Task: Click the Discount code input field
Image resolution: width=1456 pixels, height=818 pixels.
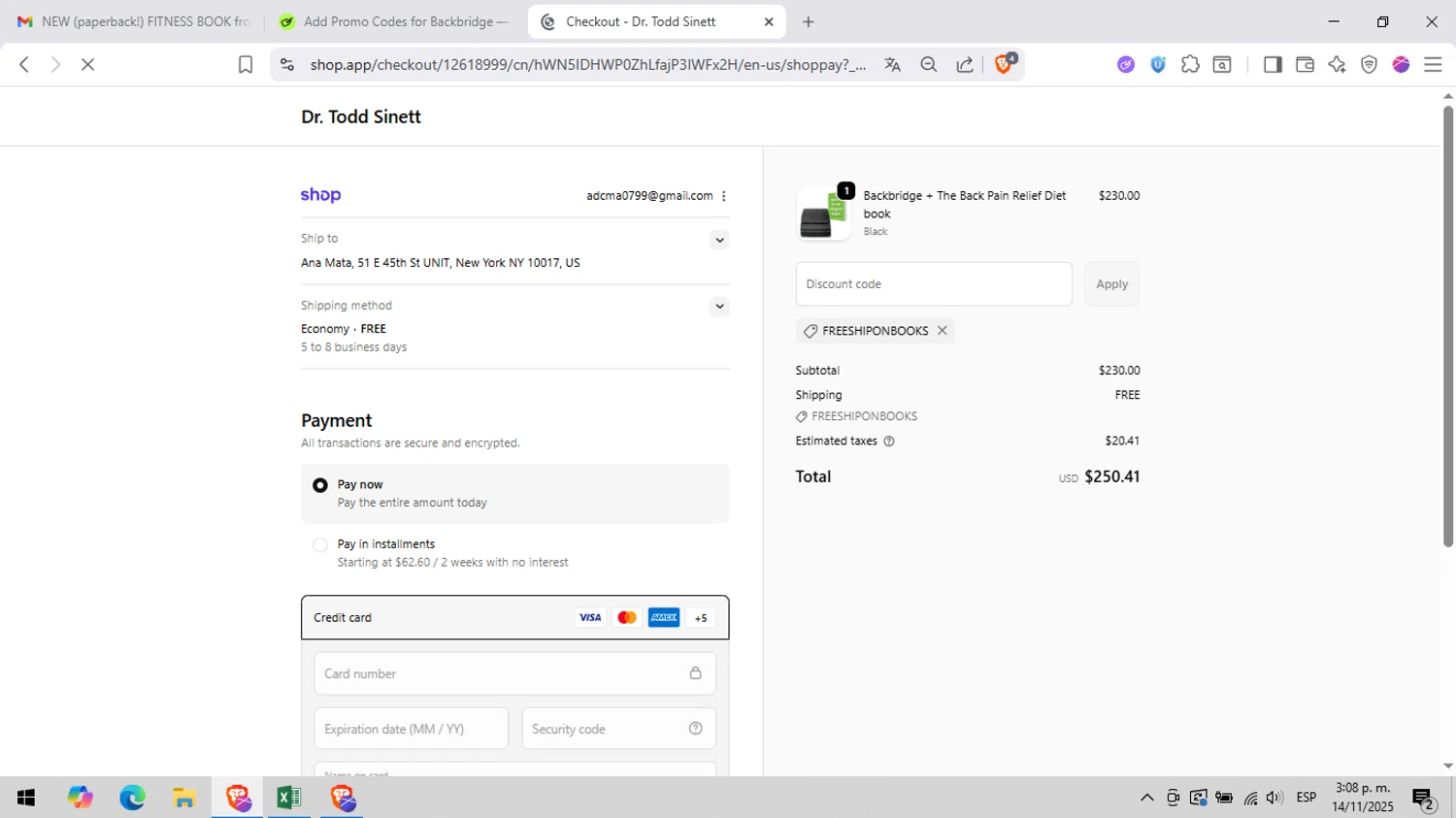Action: click(934, 284)
